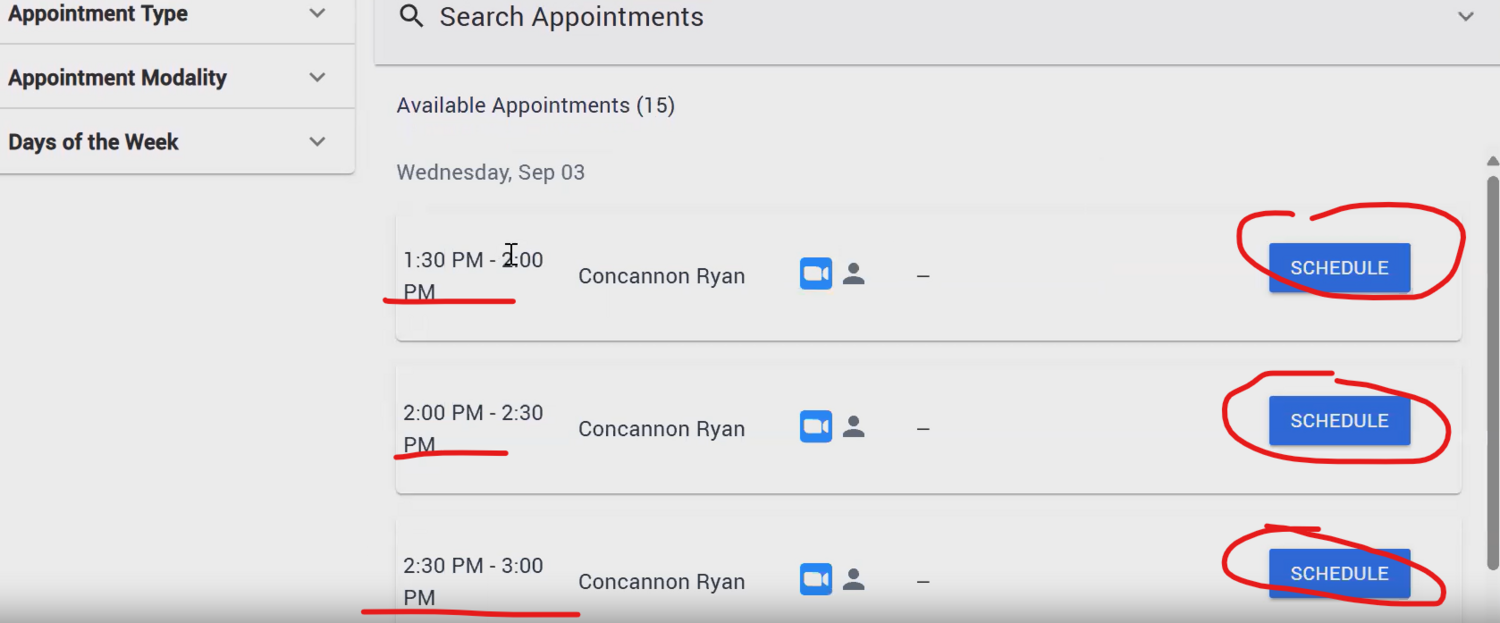The height and width of the screenshot is (623, 1500).
Task: Open the Days of the Week filter
Action: coord(317,142)
